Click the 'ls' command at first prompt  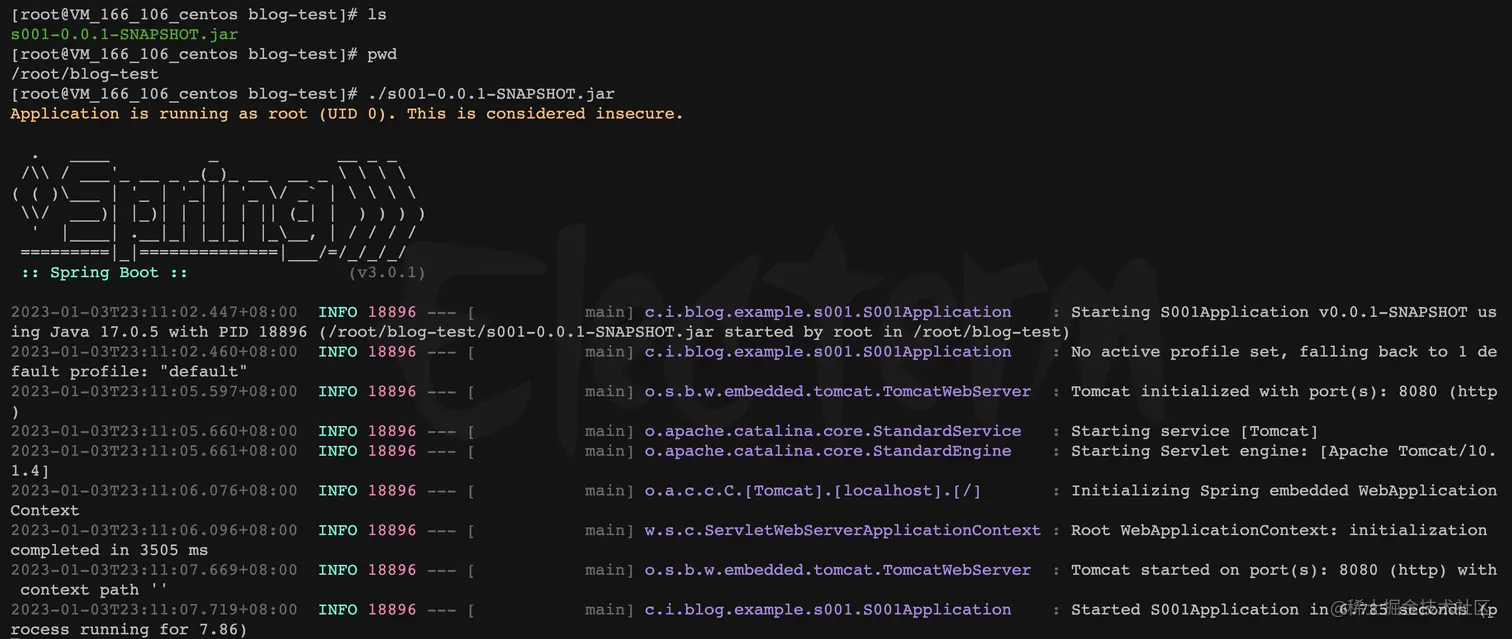pos(377,15)
